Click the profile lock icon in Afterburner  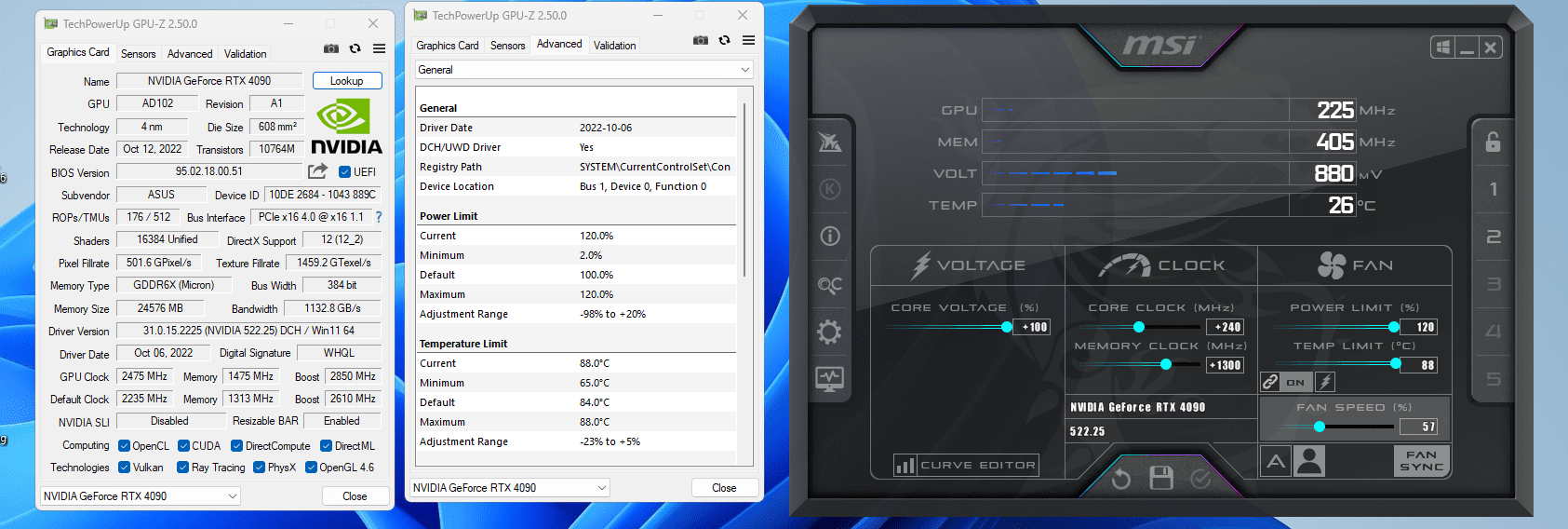(x=1493, y=142)
